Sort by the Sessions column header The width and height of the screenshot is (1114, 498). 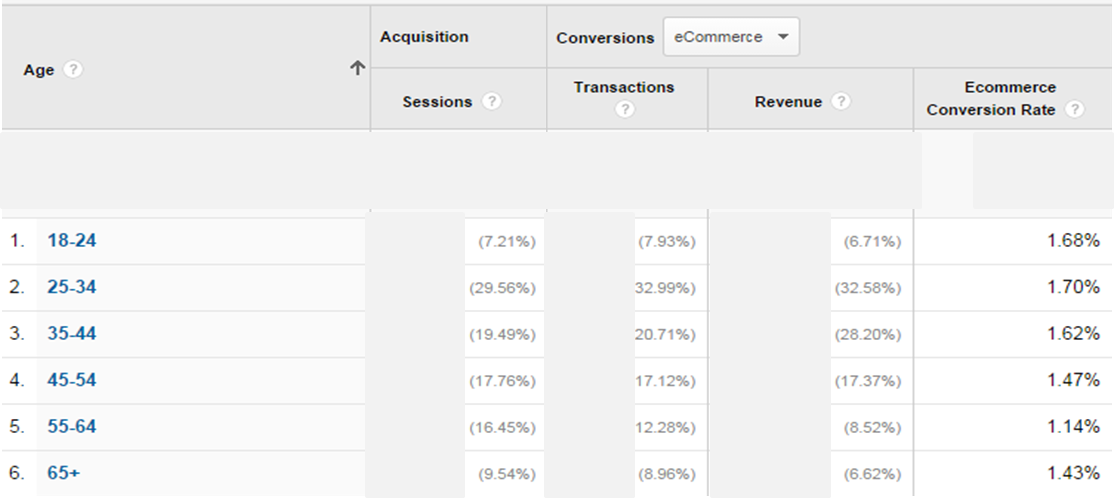(x=437, y=102)
